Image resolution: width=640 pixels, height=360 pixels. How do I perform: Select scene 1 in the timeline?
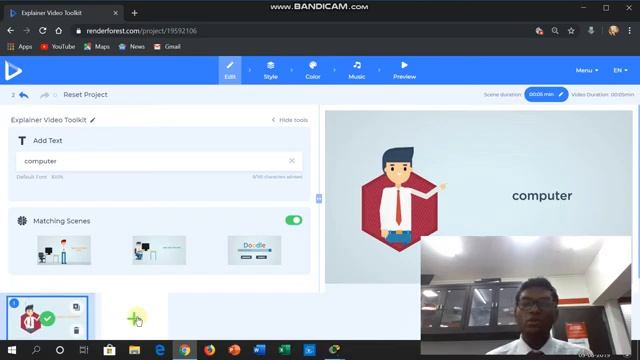[47, 318]
